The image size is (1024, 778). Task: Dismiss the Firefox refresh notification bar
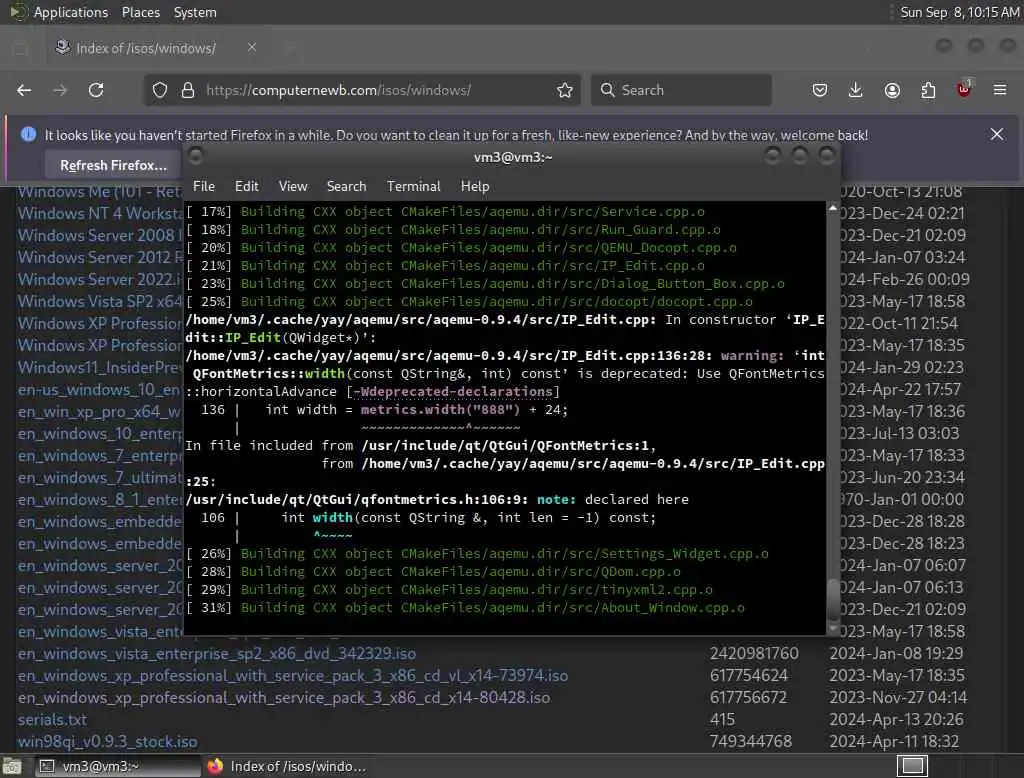tap(997, 135)
